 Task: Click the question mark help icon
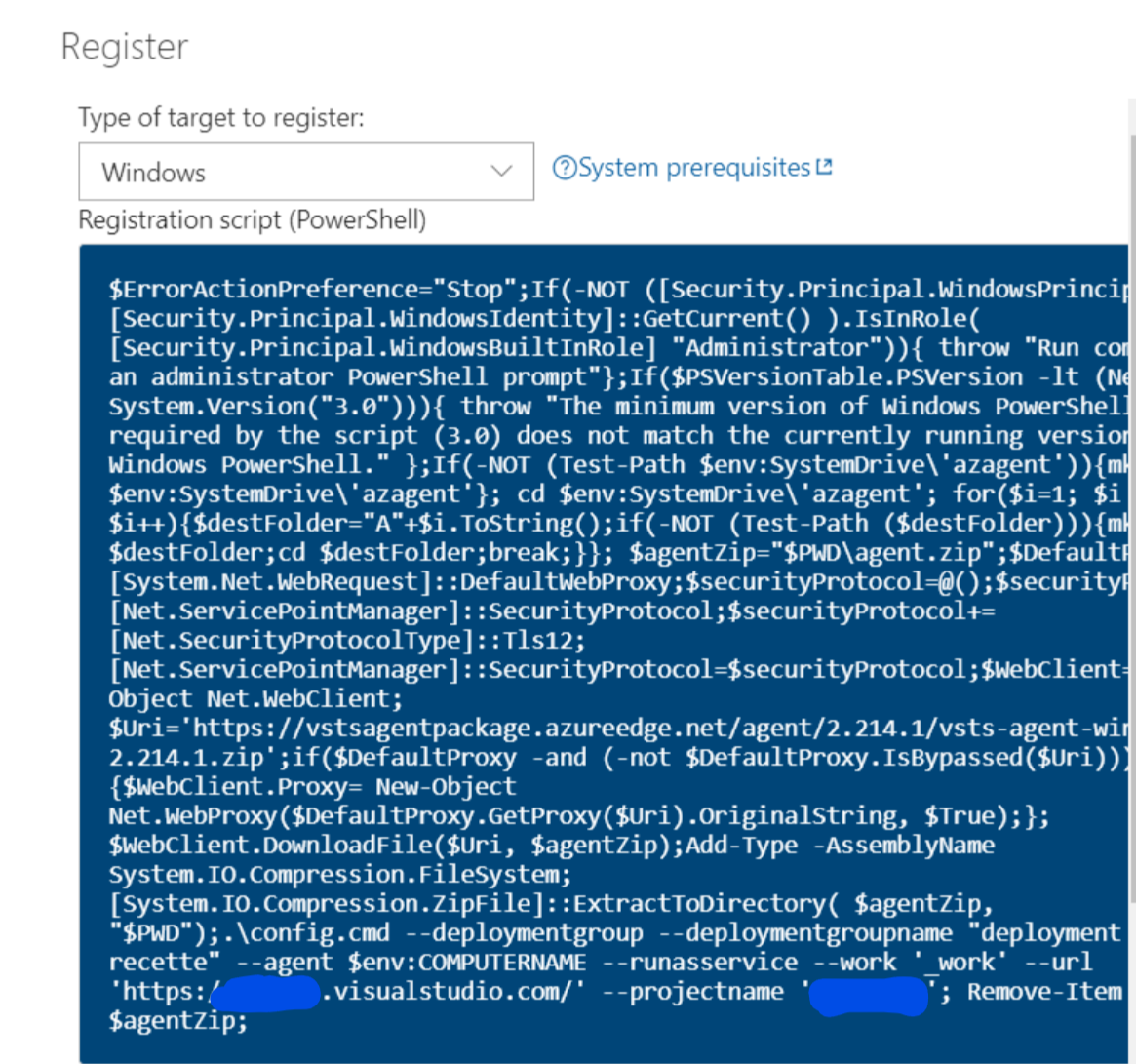click(x=565, y=168)
